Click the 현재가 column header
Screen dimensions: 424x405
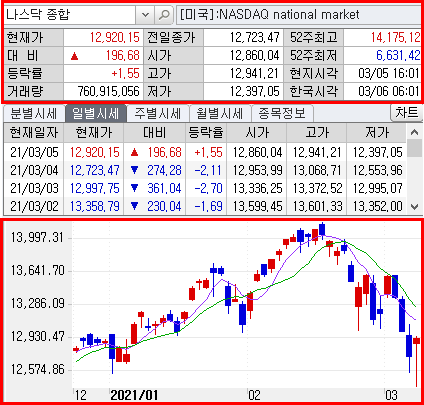tap(94, 133)
